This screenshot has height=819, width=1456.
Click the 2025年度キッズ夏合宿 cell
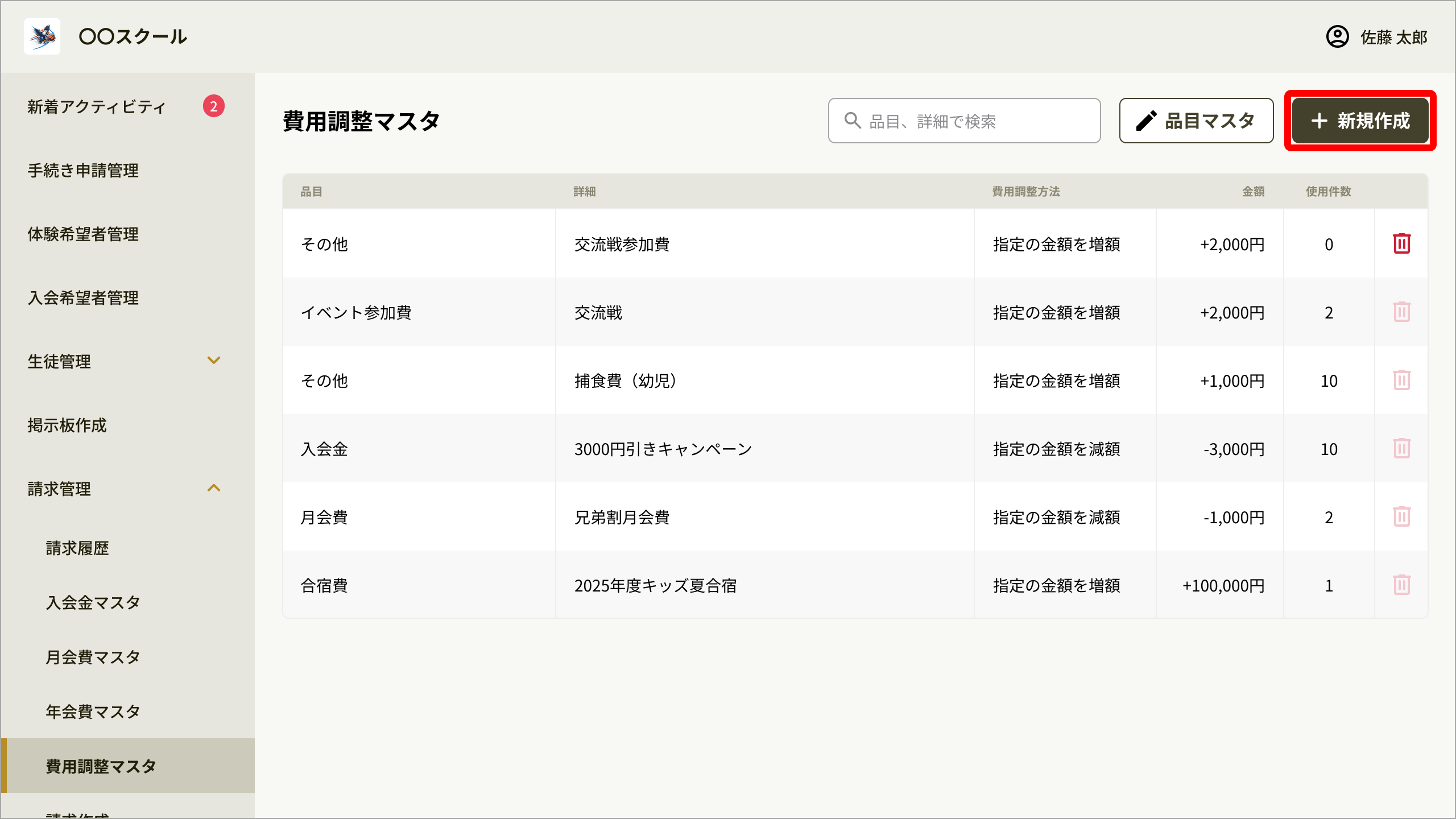(765, 585)
